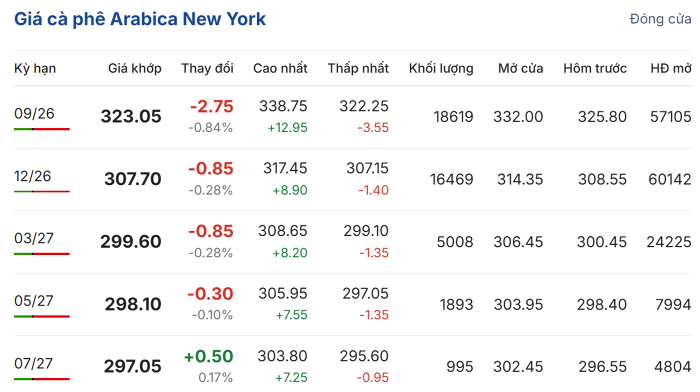Image resolution: width=700 pixels, height=392 pixels.
Task: Click the Khối lượng column header
Action: tap(441, 68)
